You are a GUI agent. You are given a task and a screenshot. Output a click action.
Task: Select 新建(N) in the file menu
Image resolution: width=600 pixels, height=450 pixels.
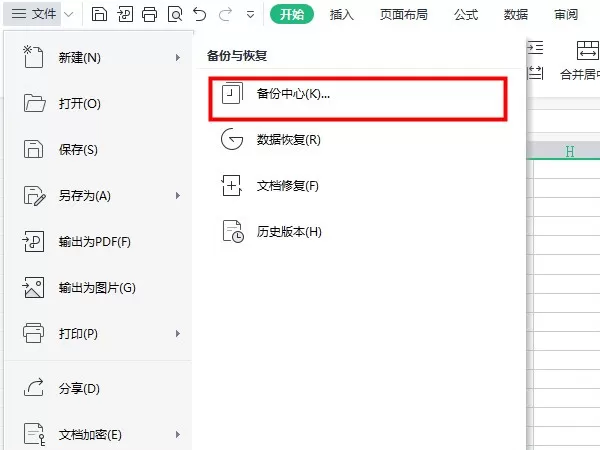(x=98, y=57)
